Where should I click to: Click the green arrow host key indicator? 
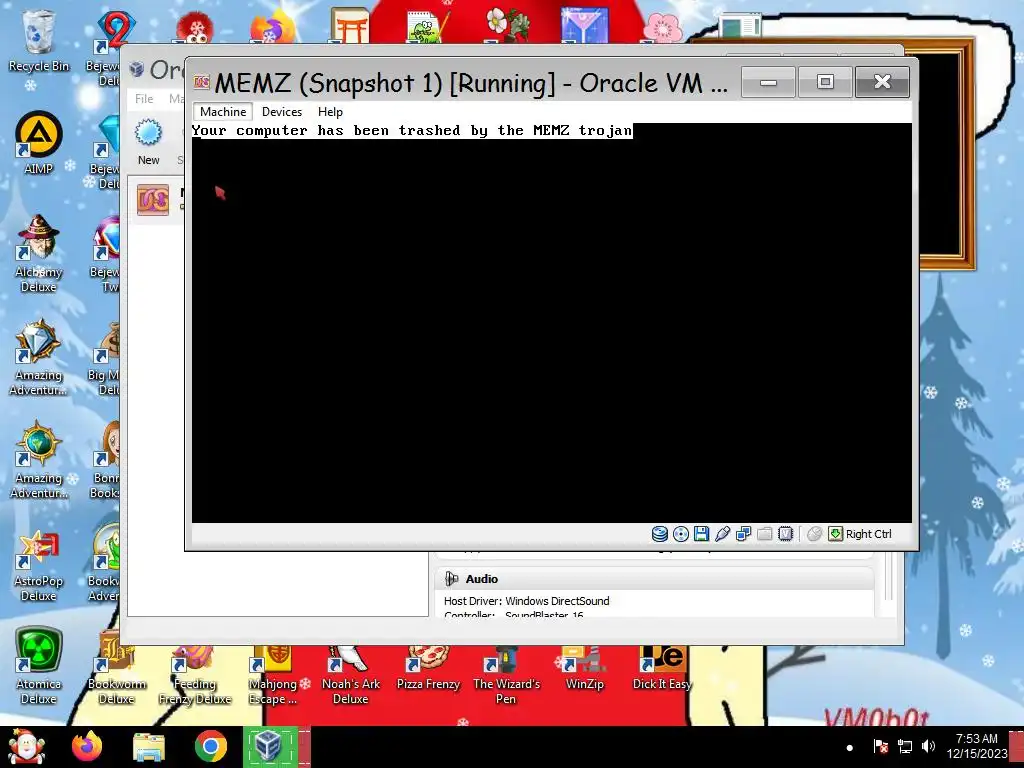tap(835, 534)
